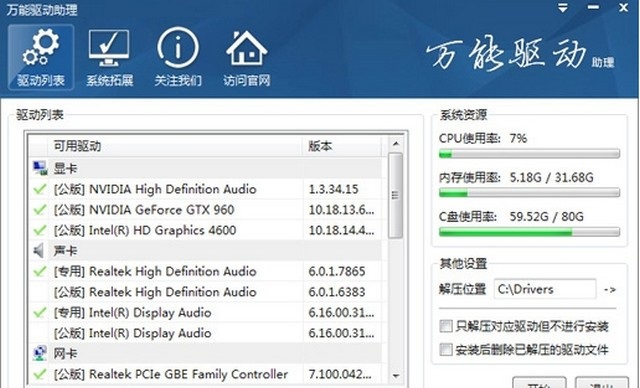
Task: Click the 7% CPU usage value
Action: (x=518, y=138)
